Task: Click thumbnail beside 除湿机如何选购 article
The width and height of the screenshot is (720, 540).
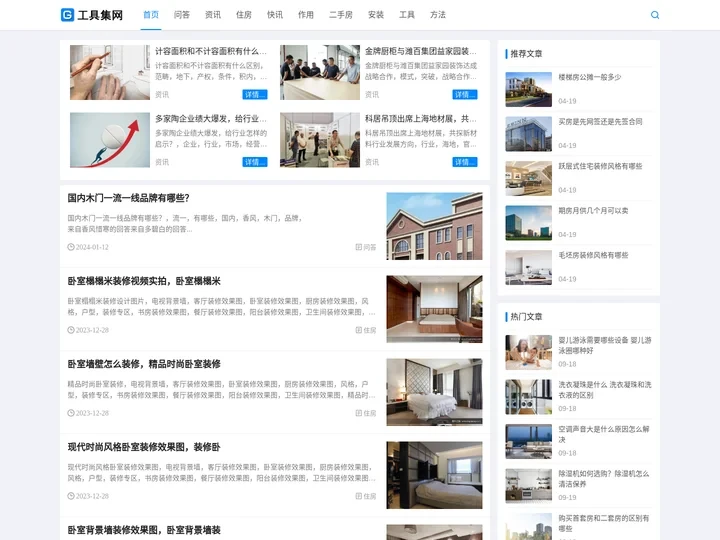Action: click(529, 486)
